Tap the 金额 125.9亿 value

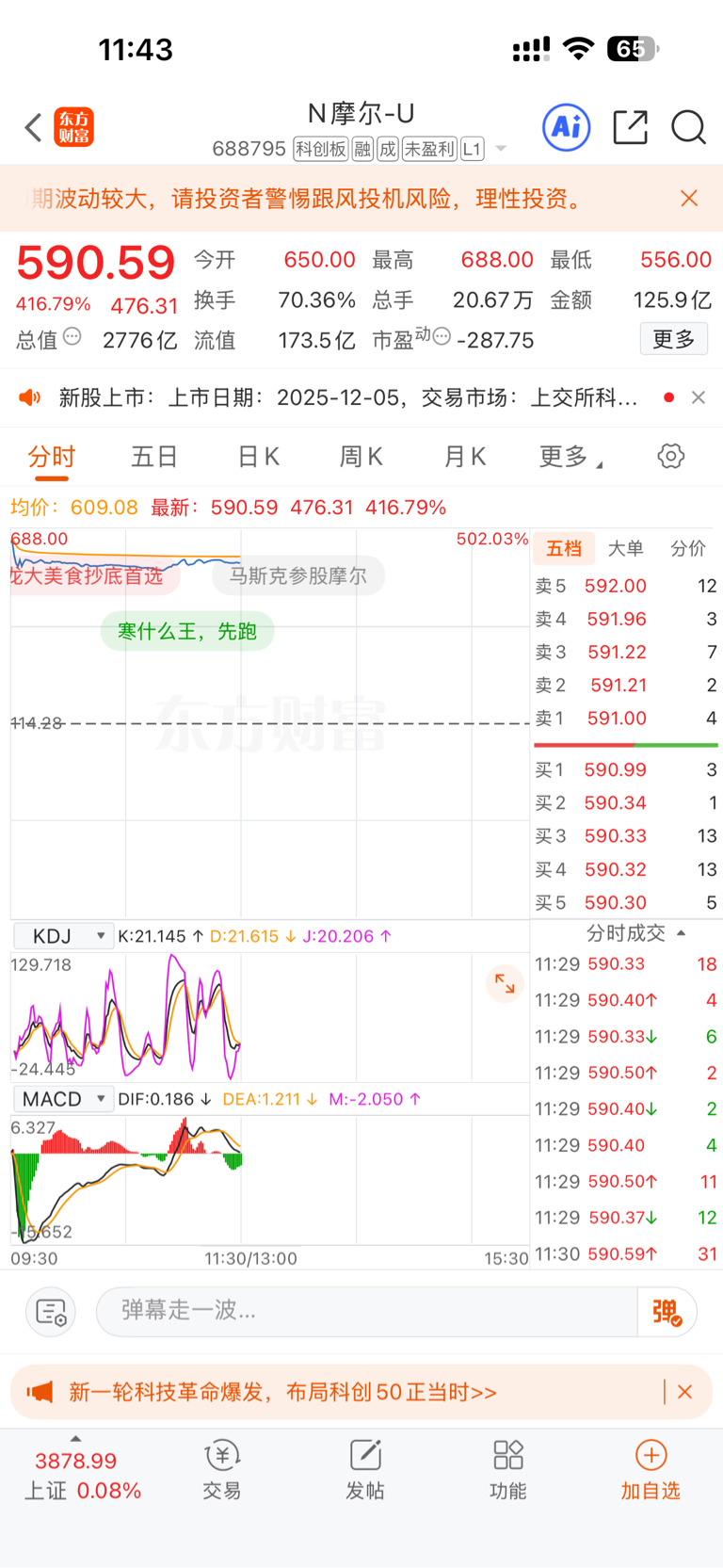[672, 300]
